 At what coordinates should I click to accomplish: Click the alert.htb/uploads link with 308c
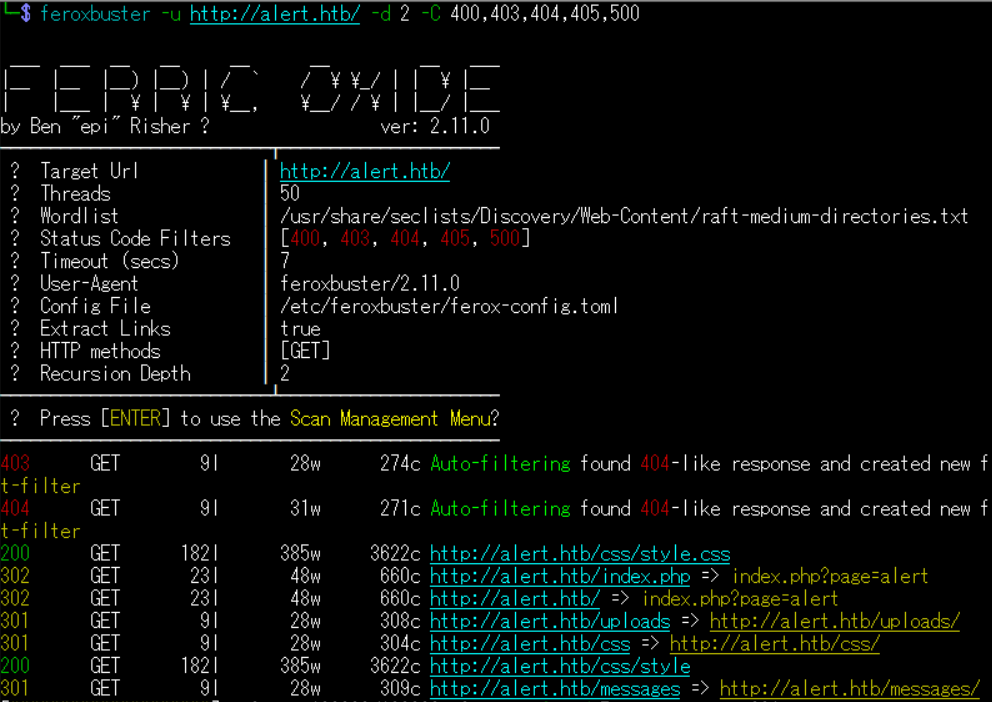click(549, 622)
